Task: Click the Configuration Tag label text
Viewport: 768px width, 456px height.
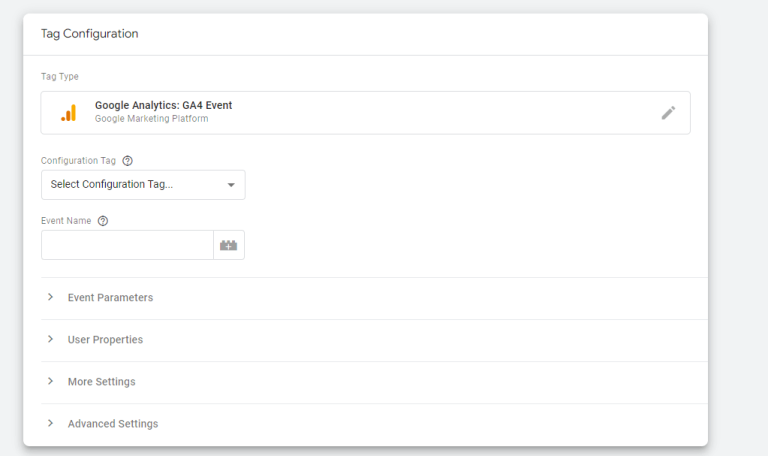Action: (x=78, y=161)
